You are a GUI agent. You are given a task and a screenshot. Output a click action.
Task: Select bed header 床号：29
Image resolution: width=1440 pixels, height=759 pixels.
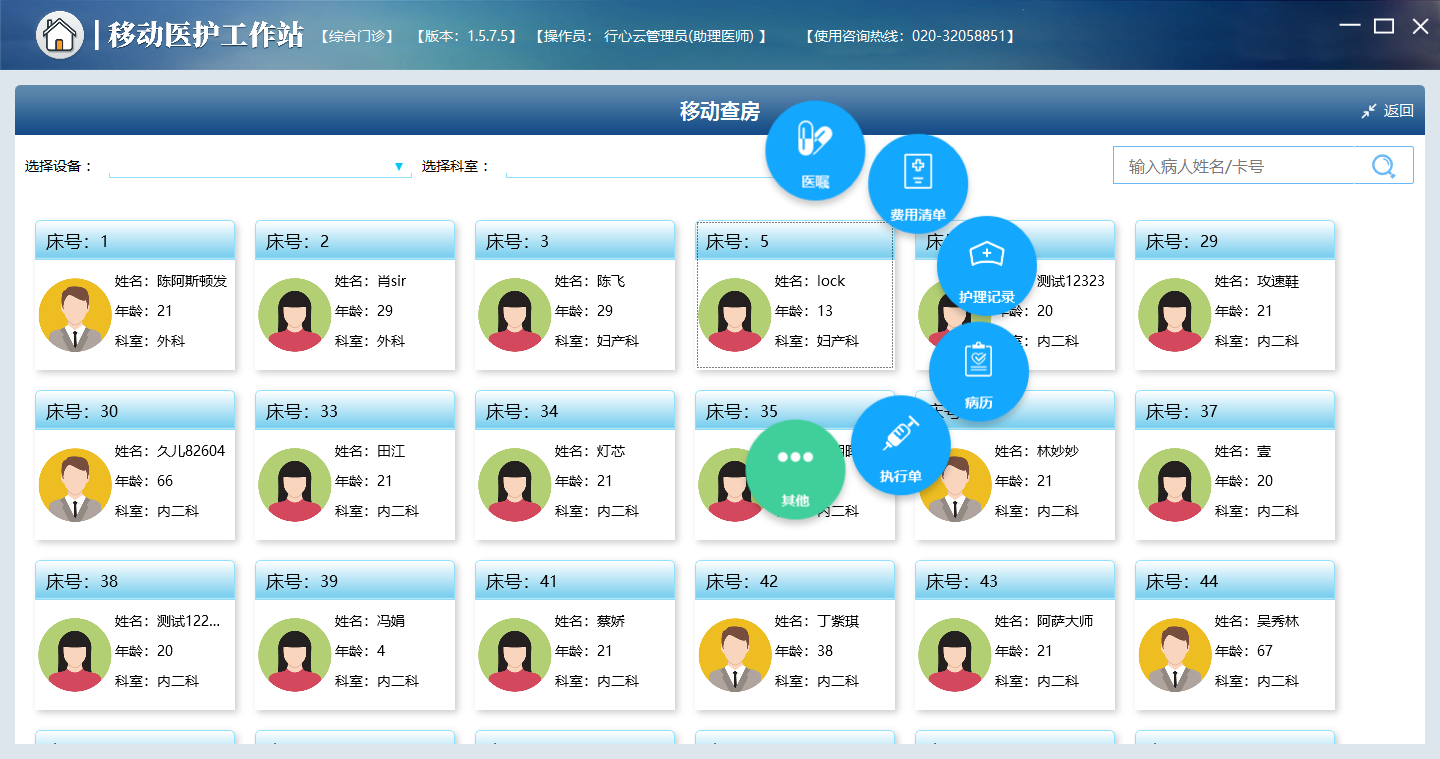tap(1235, 240)
